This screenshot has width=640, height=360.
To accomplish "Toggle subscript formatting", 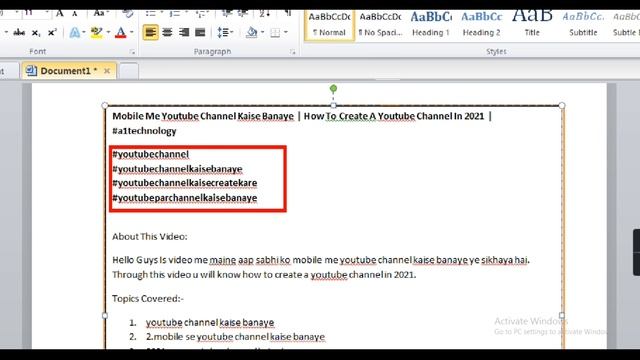I will pos(36,32).
